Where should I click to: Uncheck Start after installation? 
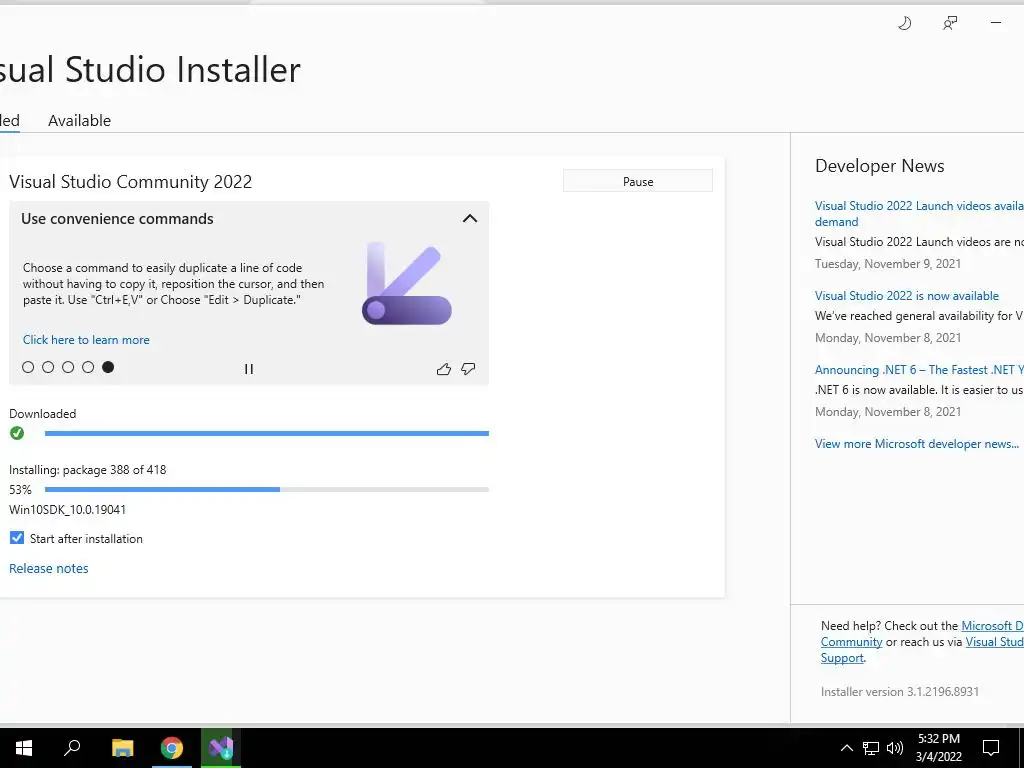[x=17, y=538]
